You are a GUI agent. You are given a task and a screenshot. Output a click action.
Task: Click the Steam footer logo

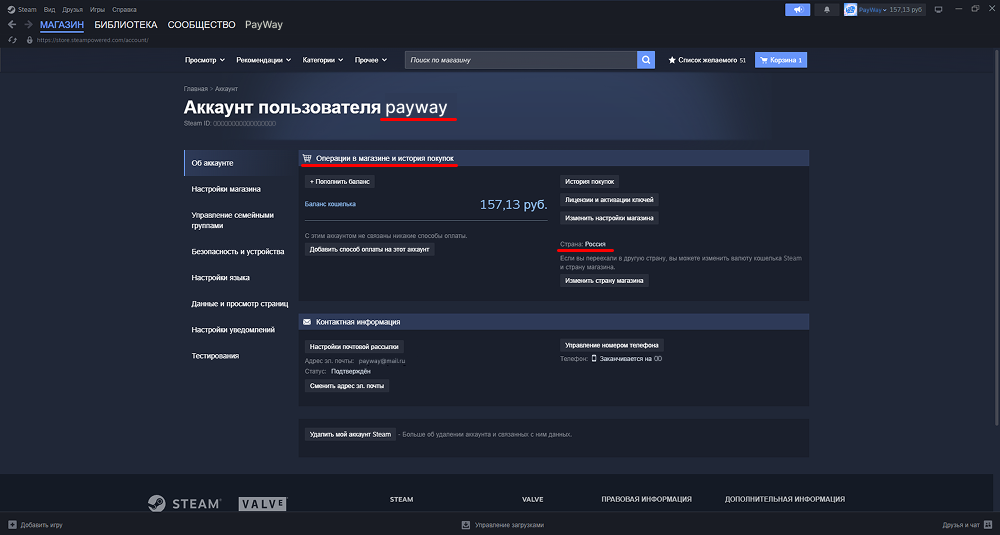coord(184,503)
